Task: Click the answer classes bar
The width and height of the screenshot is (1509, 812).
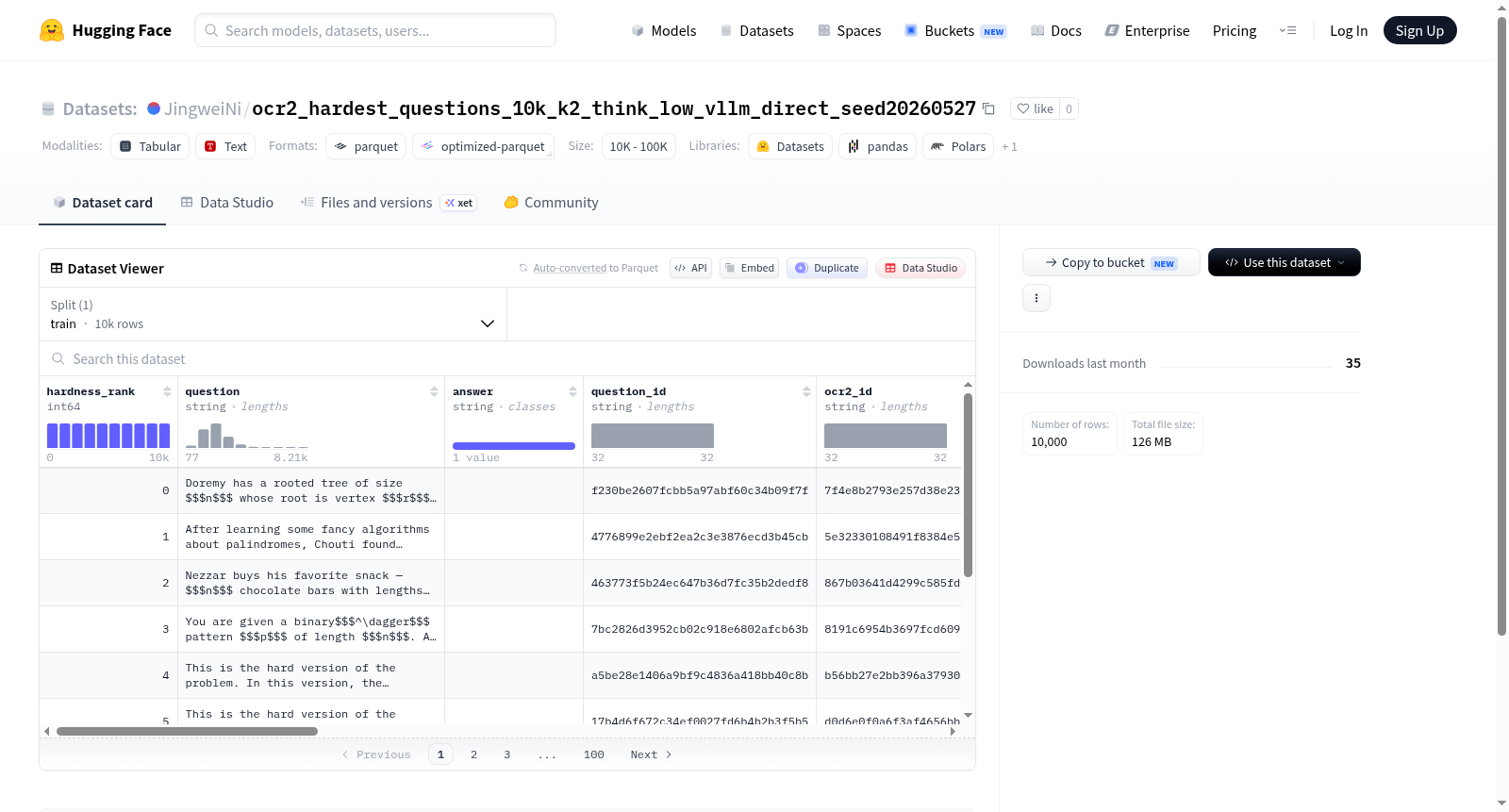Action: [514, 446]
